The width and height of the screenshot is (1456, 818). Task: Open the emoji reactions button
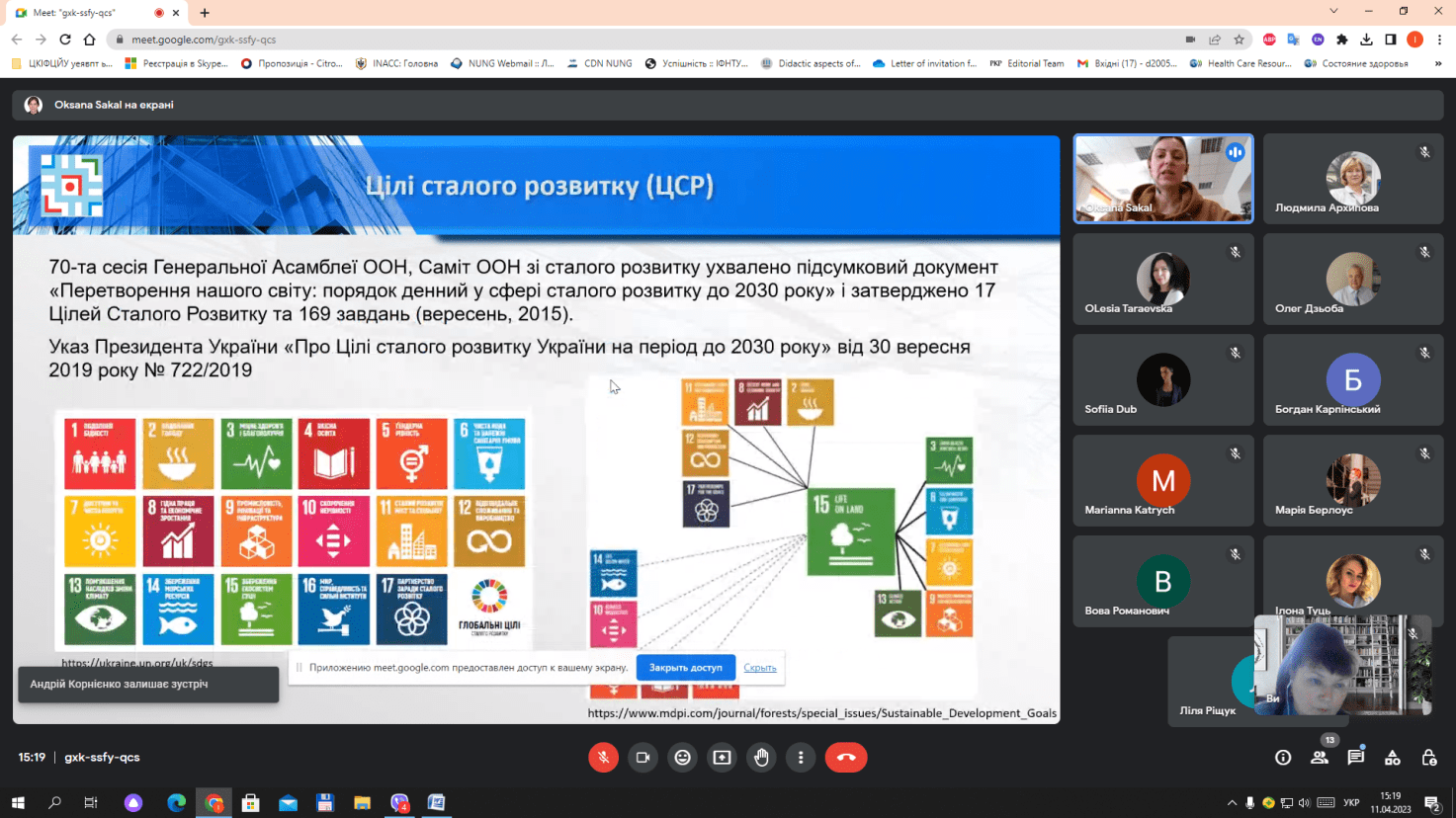coord(682,757)
